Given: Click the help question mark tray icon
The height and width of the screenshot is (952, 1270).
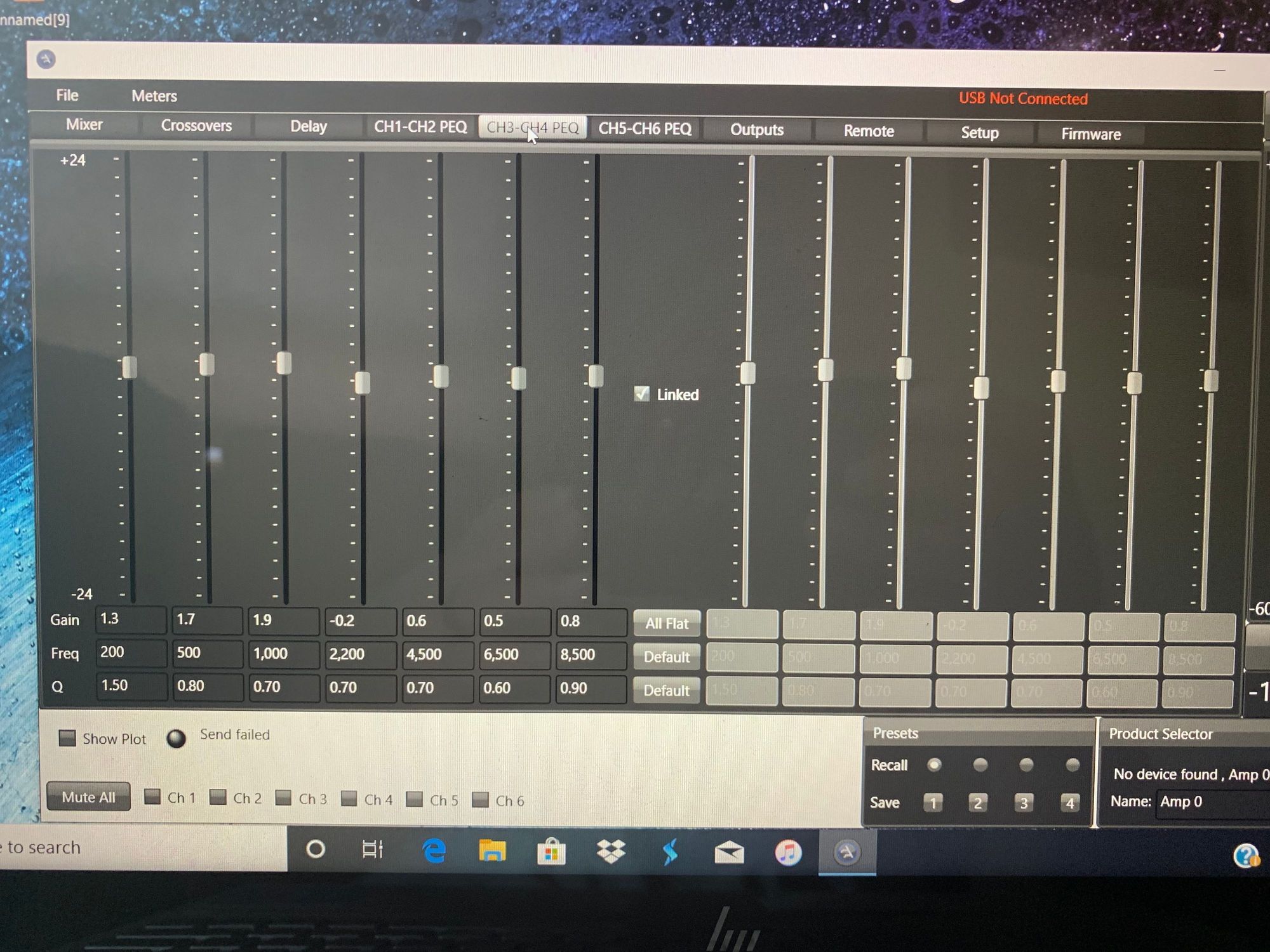Looking at the screenshot, I should click(1246, 856).
